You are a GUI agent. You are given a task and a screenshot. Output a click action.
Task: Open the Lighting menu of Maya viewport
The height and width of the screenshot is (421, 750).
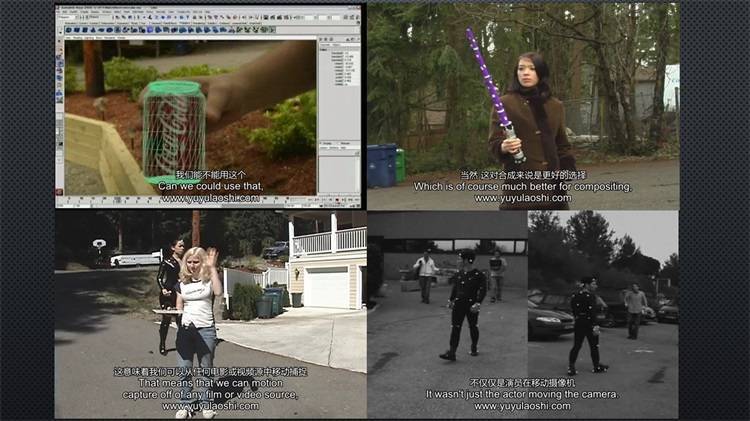tap(89, 38)
